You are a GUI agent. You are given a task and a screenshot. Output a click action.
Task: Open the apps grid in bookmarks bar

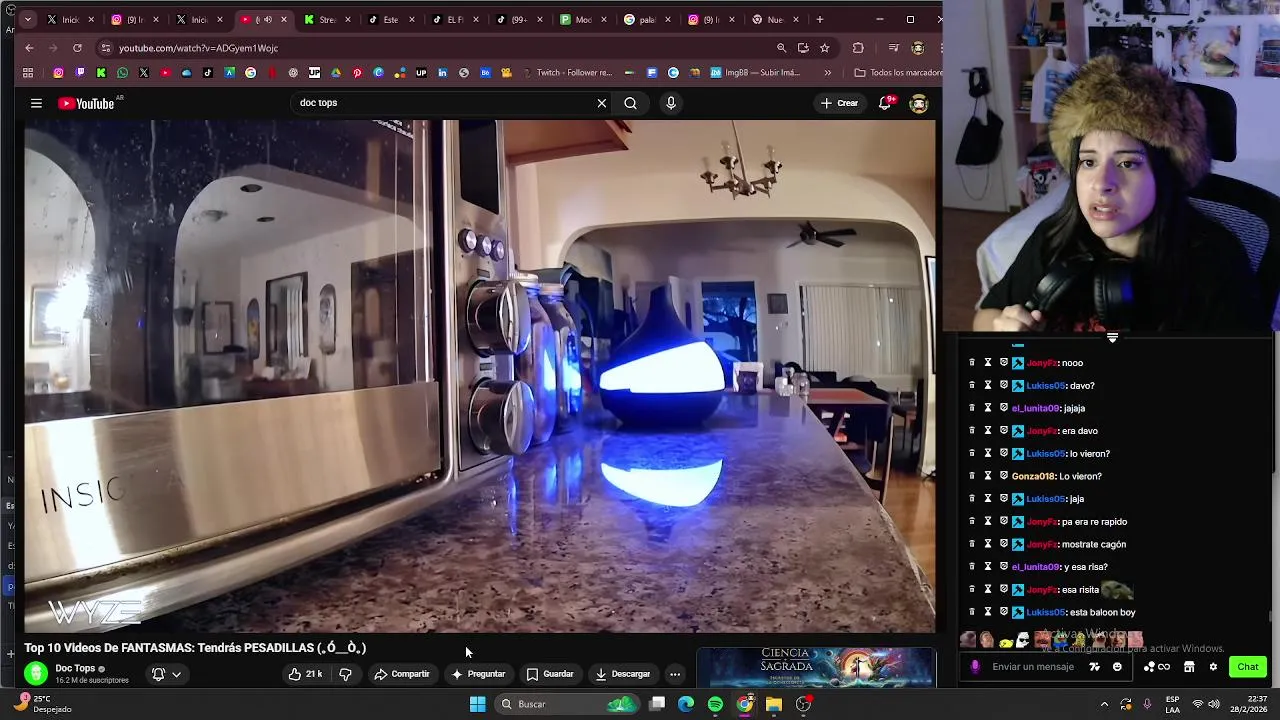pos(28,72)
